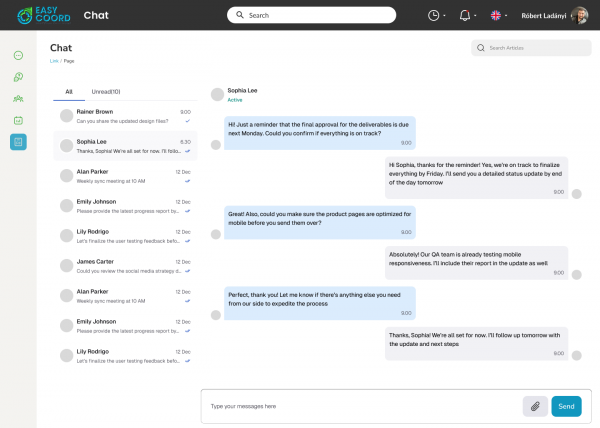This screenshot has height=428, width=600.
Task: Select the All conversations tab
Action: pos(69,92)
